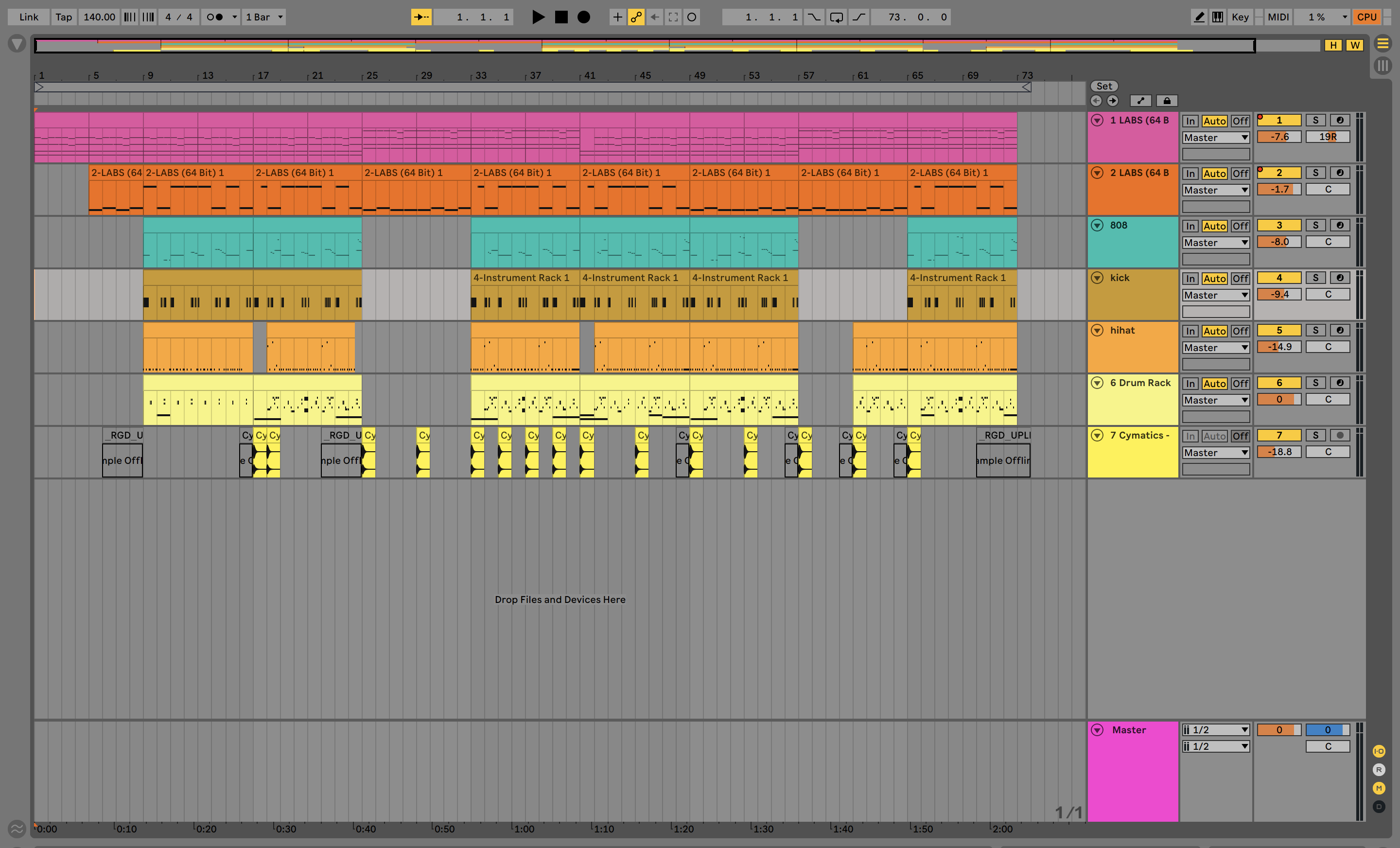This screenshot has width=1400, height=848.
Task: Open the 808 track's Master output dropdown
Action: (1215, 243)
